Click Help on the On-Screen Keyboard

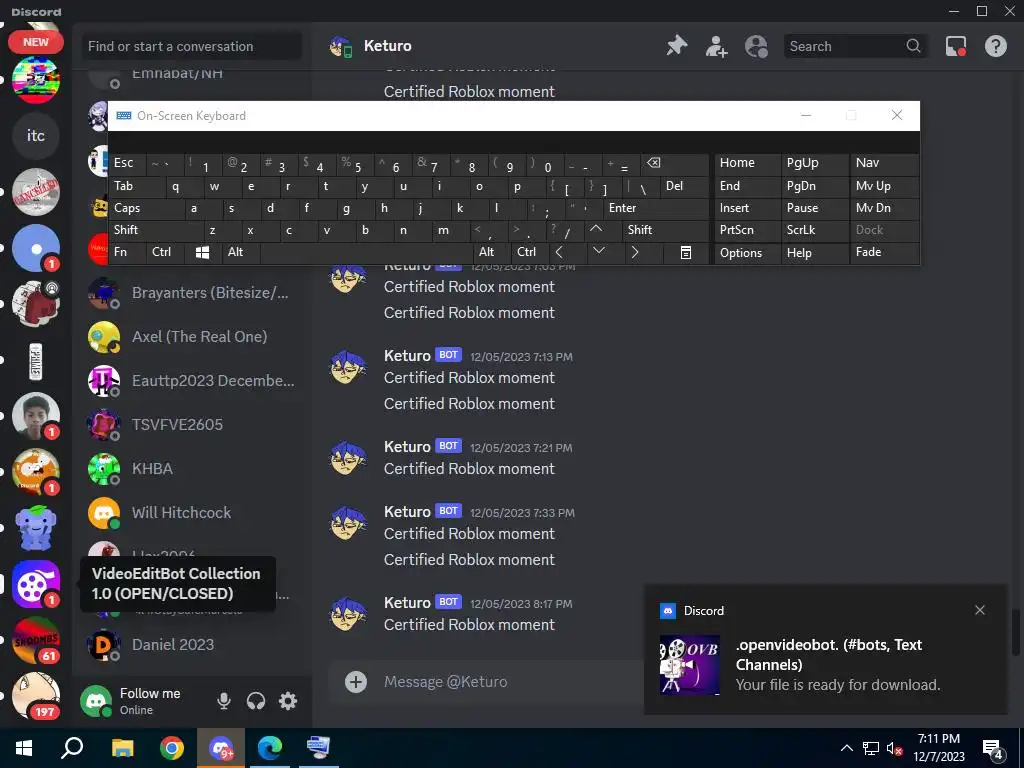pyautogui.click(x=816, y=252)
